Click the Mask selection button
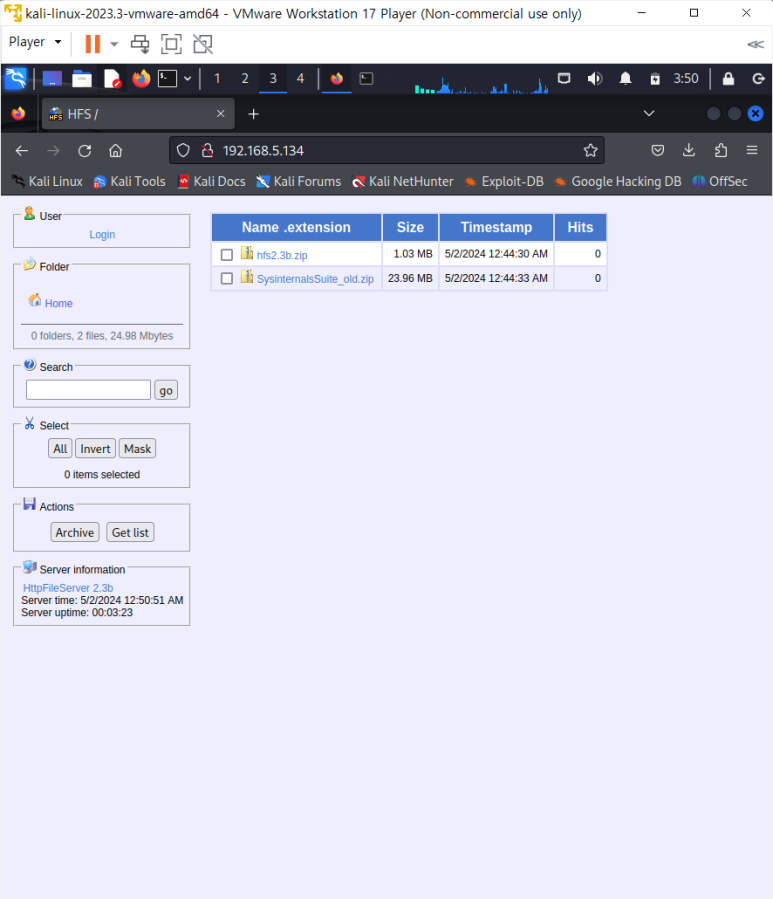The height and width of the screenshot is (899, 773). 137,449
